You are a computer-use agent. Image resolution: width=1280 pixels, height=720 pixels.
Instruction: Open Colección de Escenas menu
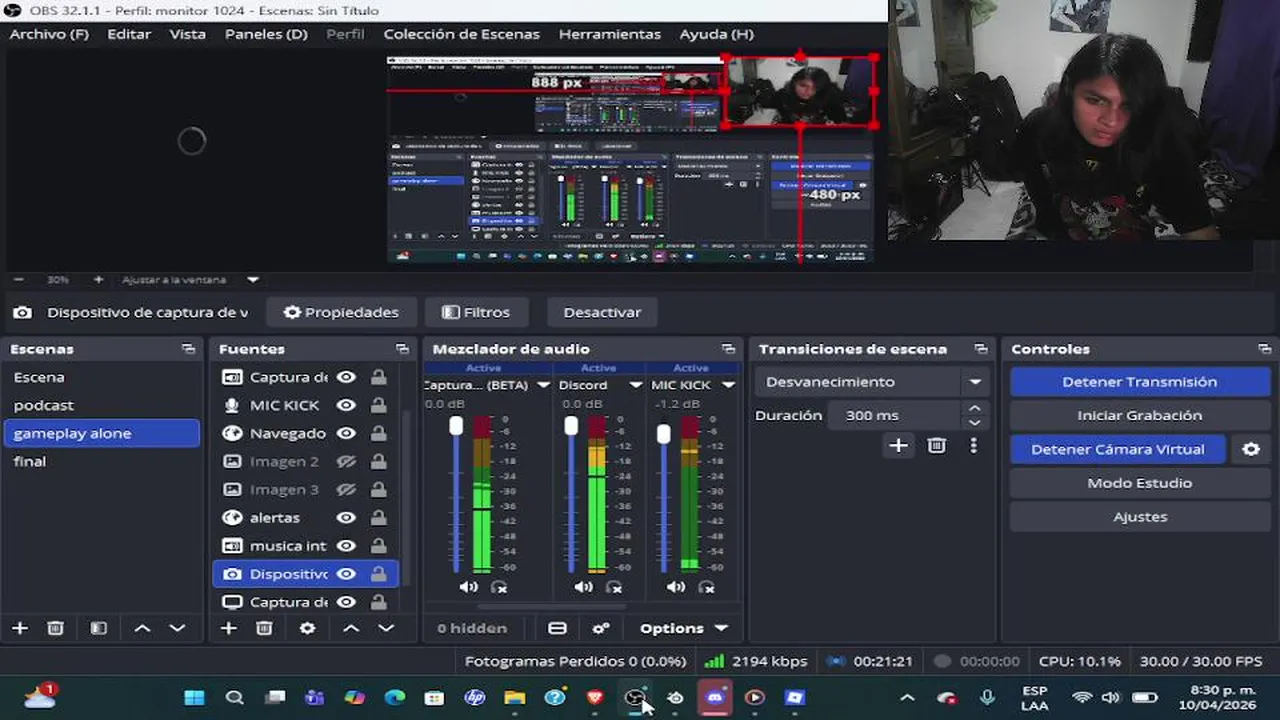point(461,34)
